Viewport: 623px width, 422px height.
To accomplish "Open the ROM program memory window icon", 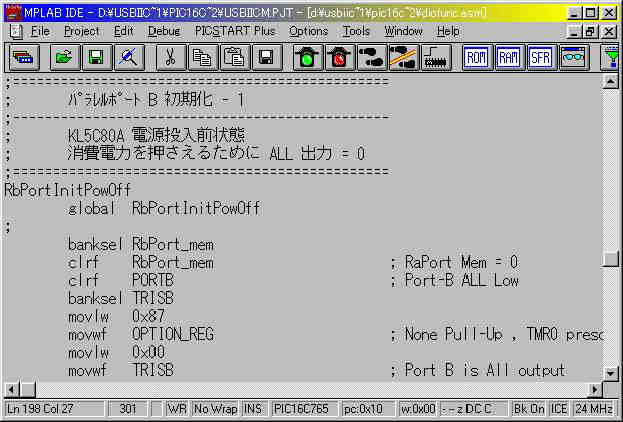I will 477,58.
